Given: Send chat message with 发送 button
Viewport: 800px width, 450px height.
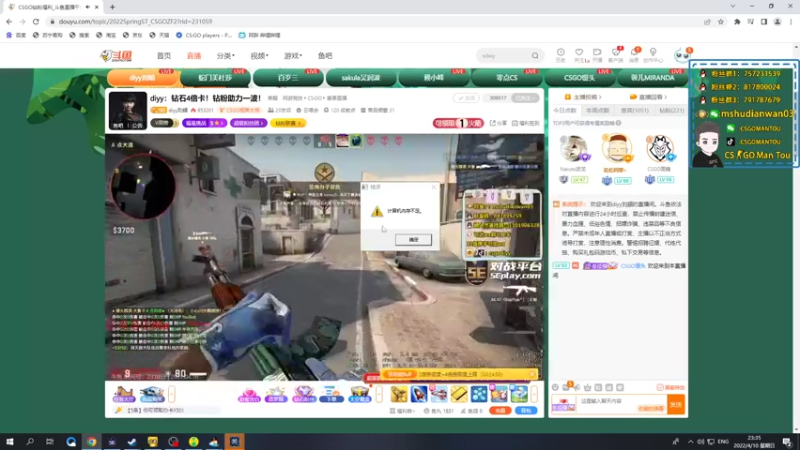Looking at the screenshot, I should click(676, 405).
